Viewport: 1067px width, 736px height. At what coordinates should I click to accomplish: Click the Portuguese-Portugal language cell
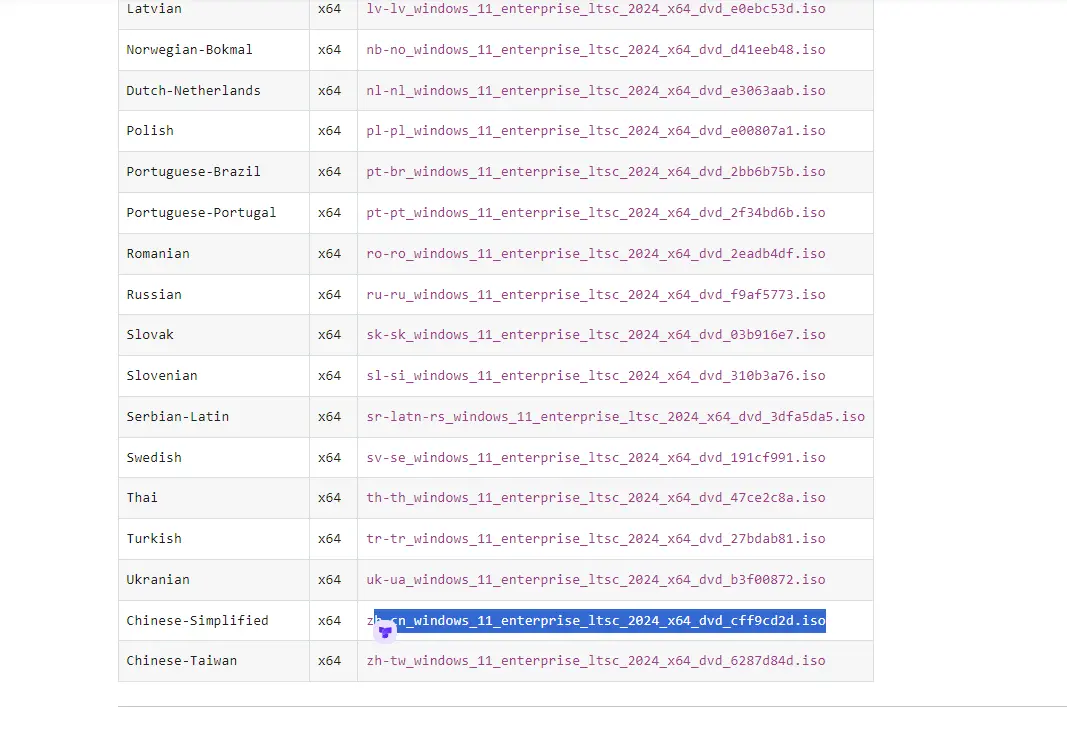click(x=214, y=212)
